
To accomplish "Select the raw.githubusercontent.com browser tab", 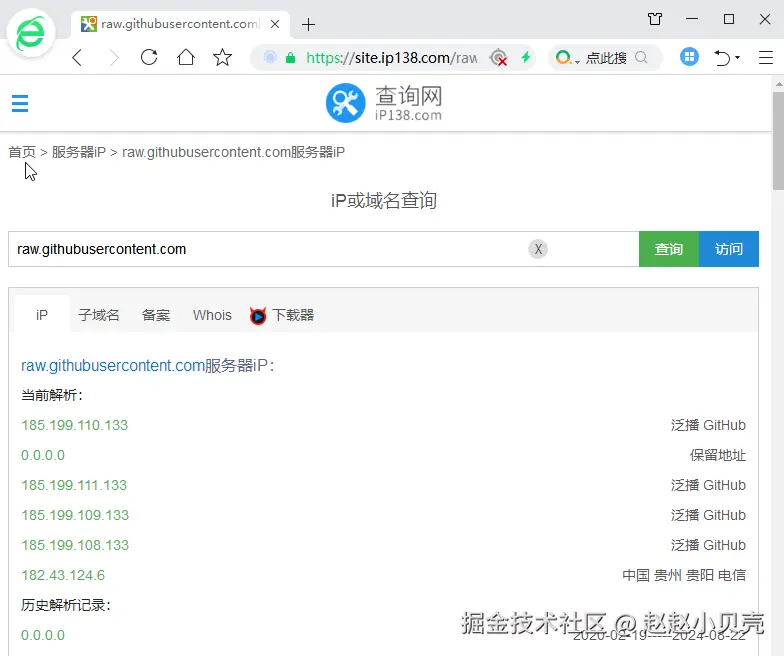I will pyautogui.click(x=180, y=24).
